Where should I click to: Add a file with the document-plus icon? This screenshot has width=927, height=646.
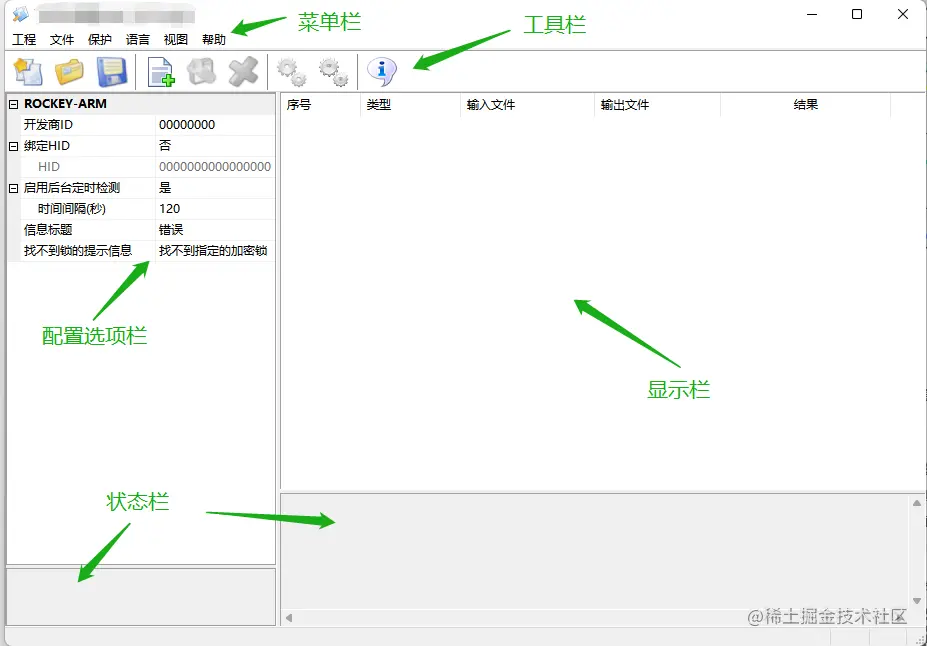tap(161, 72)
